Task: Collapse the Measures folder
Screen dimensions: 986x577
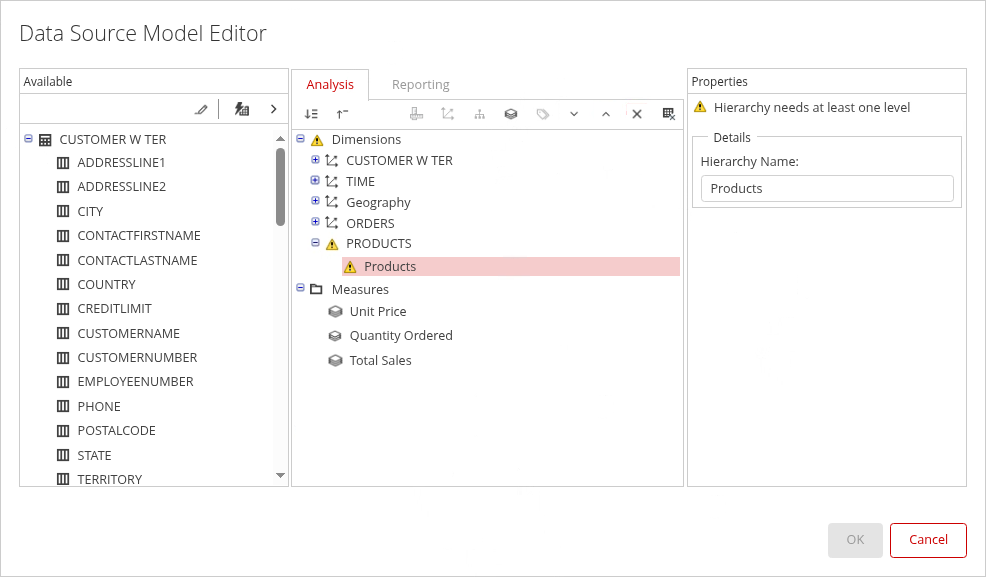Action: tap(300, 289)
